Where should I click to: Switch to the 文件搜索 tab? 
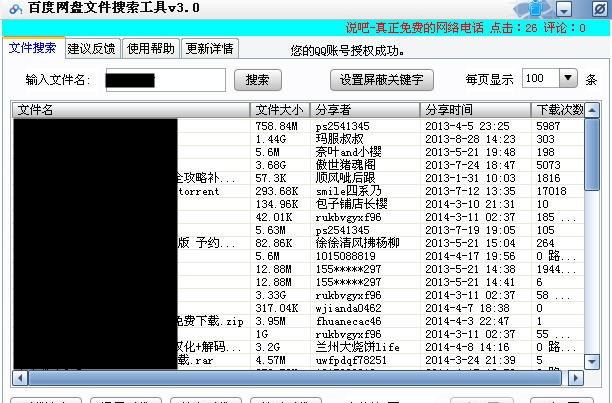point(33,48)
